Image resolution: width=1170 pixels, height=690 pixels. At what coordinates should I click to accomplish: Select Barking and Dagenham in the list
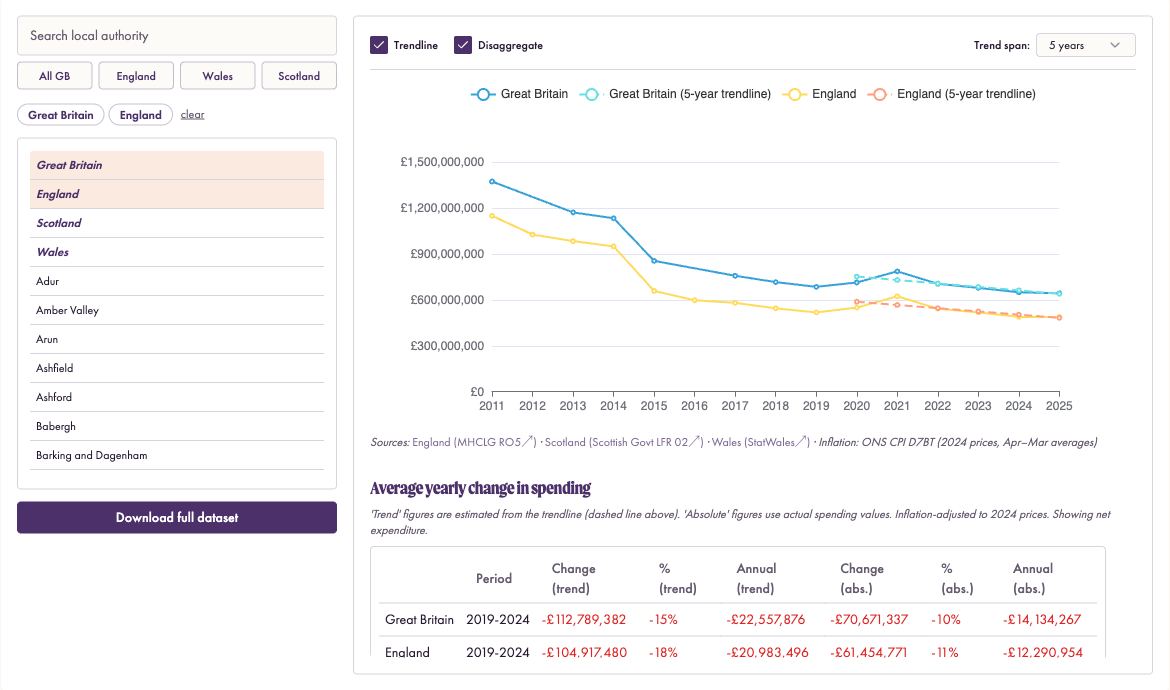tap(177, 456)
